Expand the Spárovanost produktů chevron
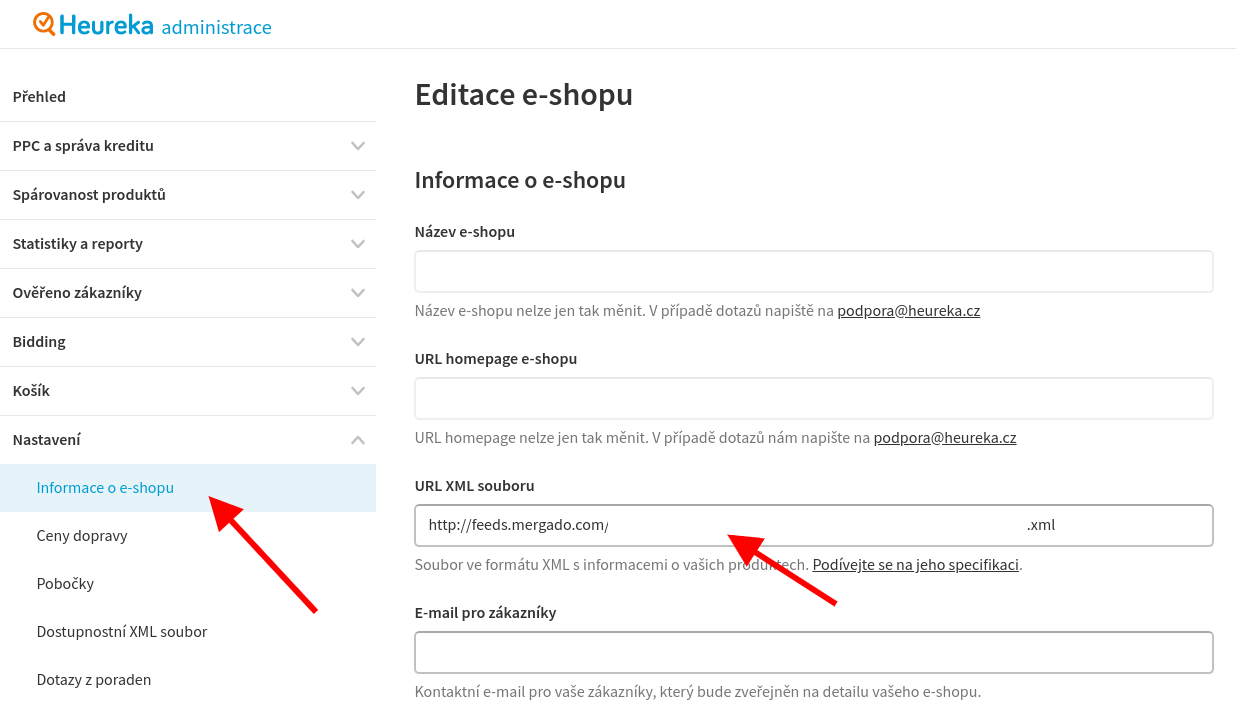The width and height of the screenshot is (1236, 705). [358, 195]
